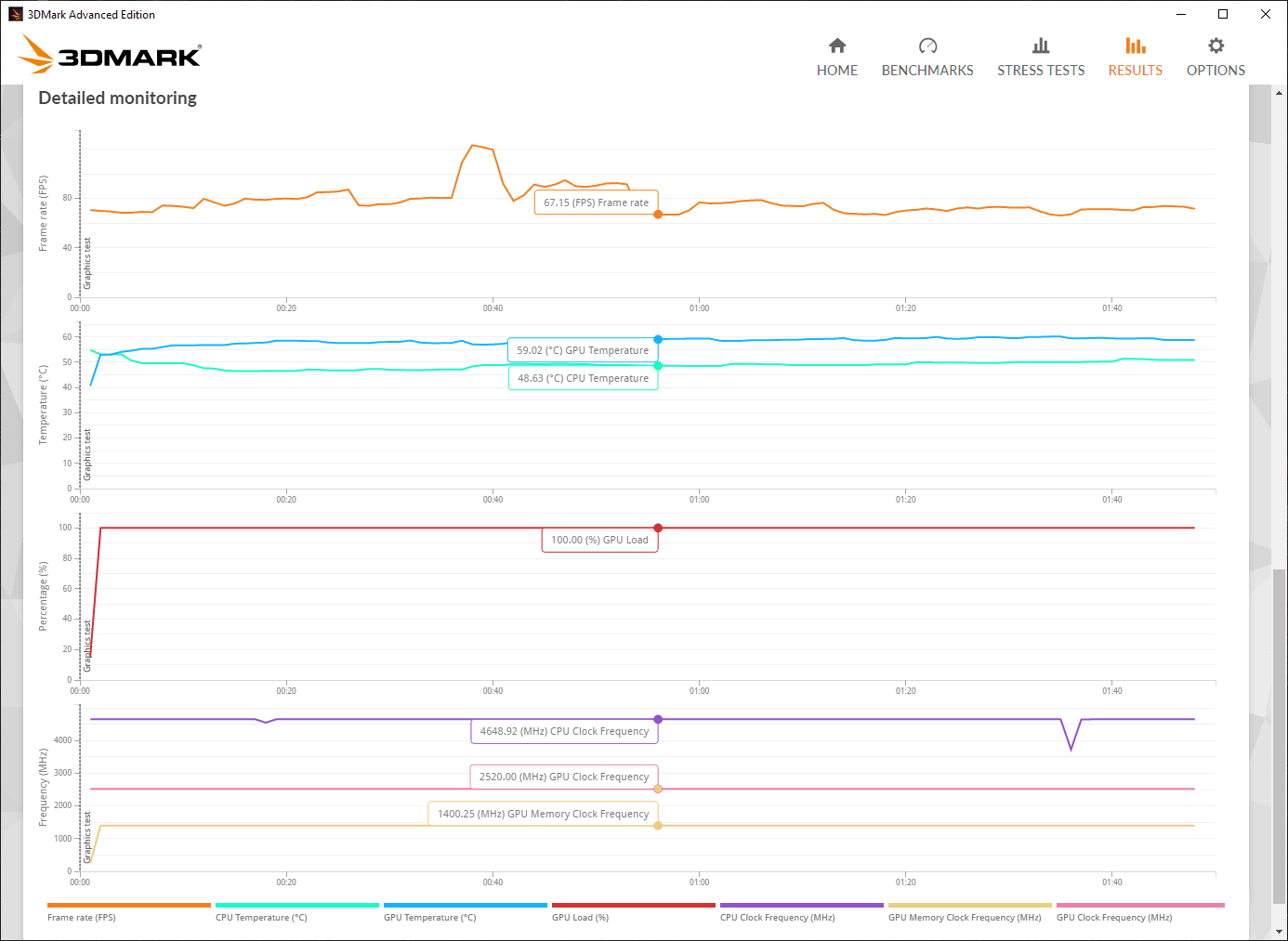The height and width of the screenshot is (941, 1288).
Task: Click the vertical scrollbar up arrow
Action: 1279,93
